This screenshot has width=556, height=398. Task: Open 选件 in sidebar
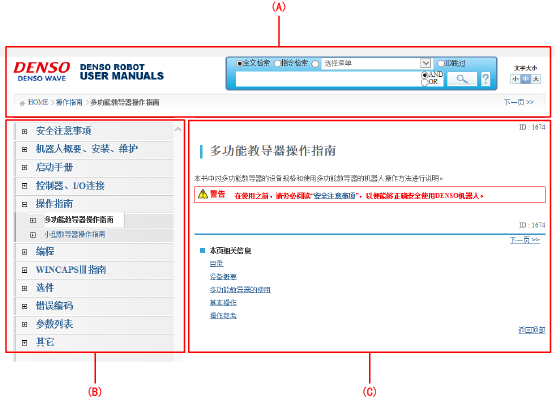coord(45,288)
